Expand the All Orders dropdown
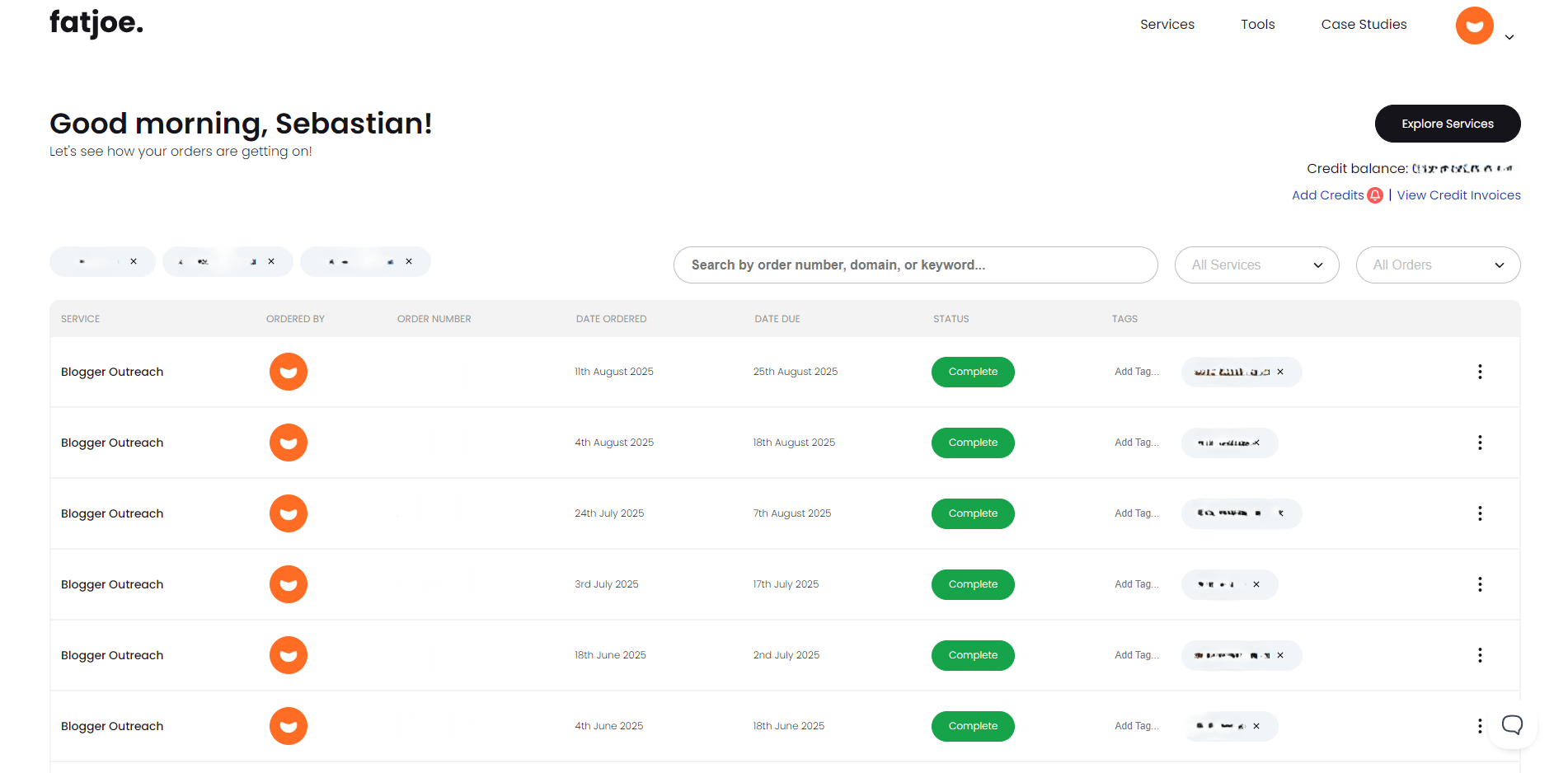The image size is (1568, 773). click(1438, 265)
